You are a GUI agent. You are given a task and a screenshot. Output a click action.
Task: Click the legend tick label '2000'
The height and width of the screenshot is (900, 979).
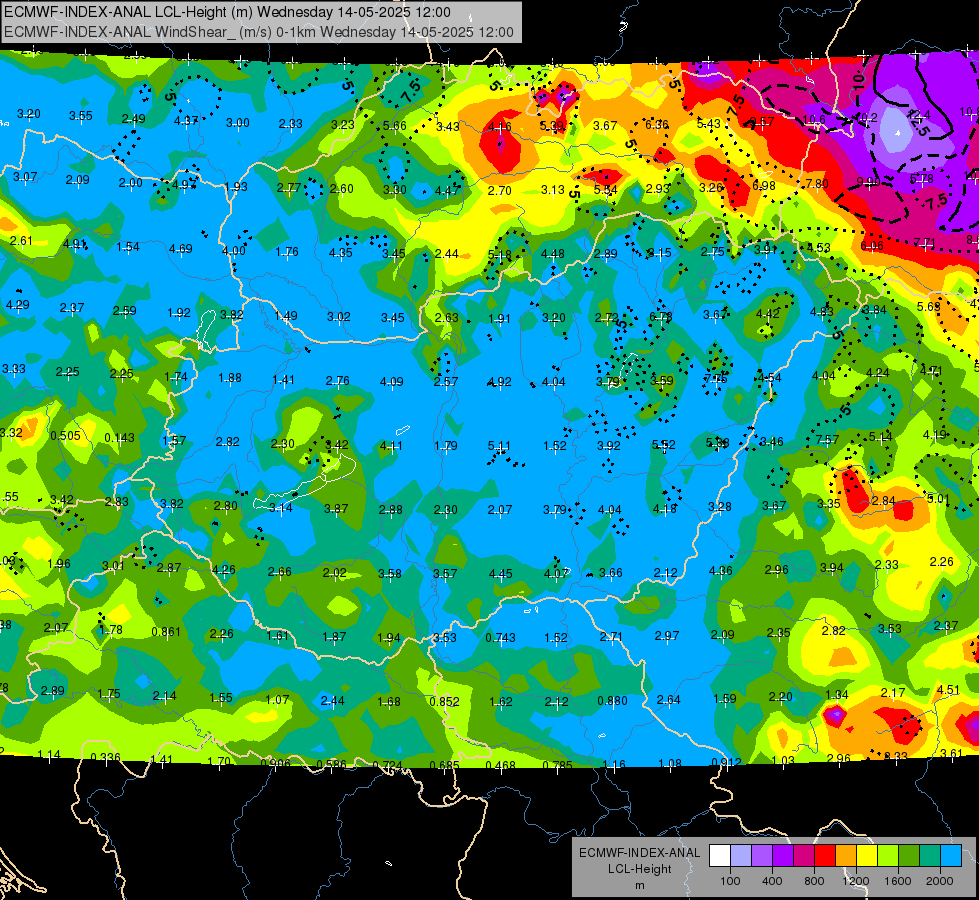[940, 881]
